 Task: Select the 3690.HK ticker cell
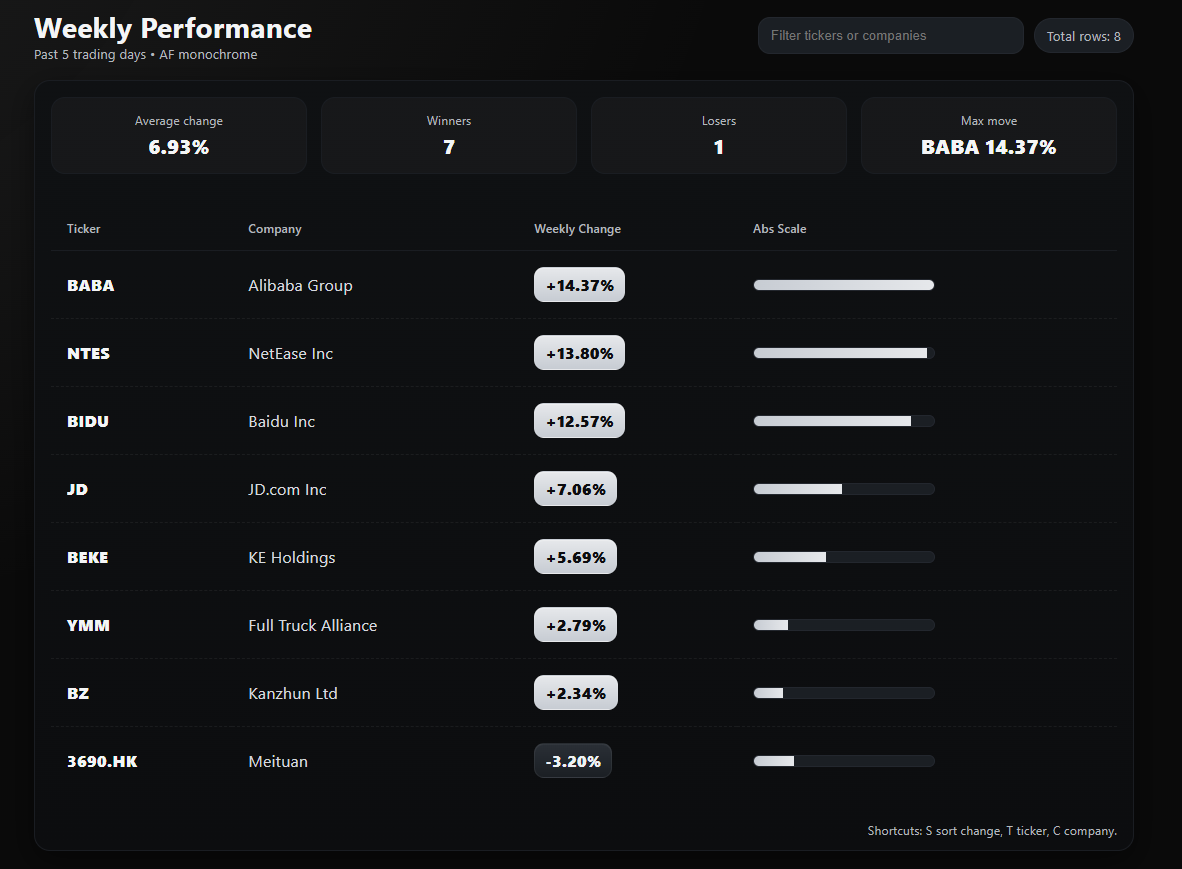[103, 761]
